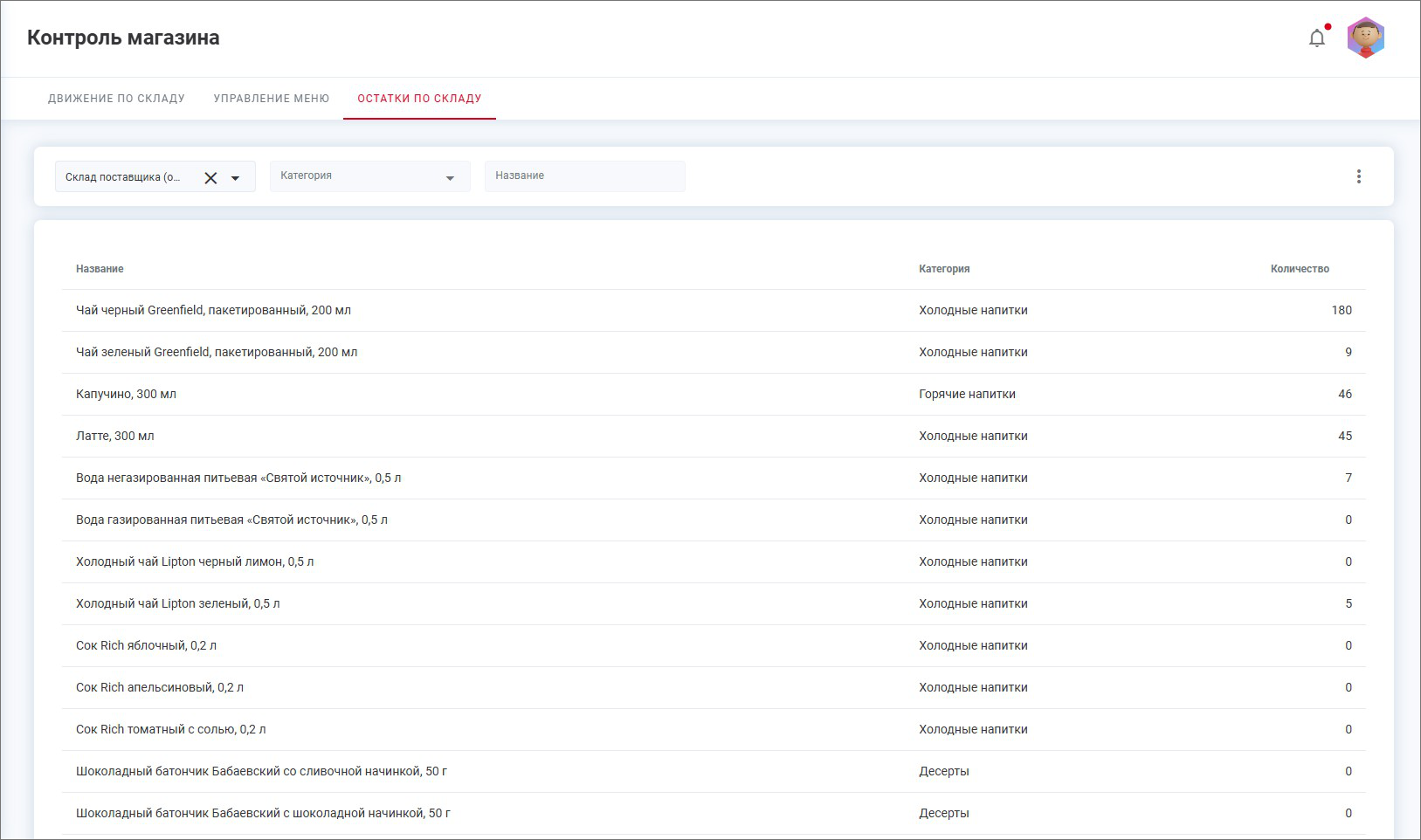Open the notifications bell

click(x=1317, y=38)
